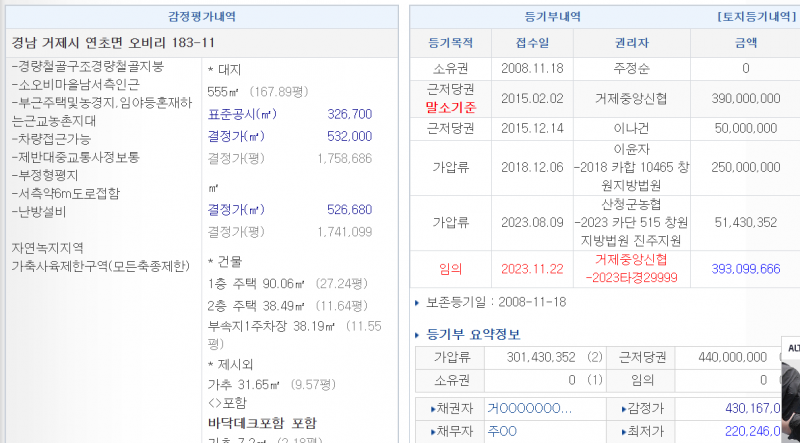
Task: Click the 말소기준 red label
Action: [x=451, y=107]
